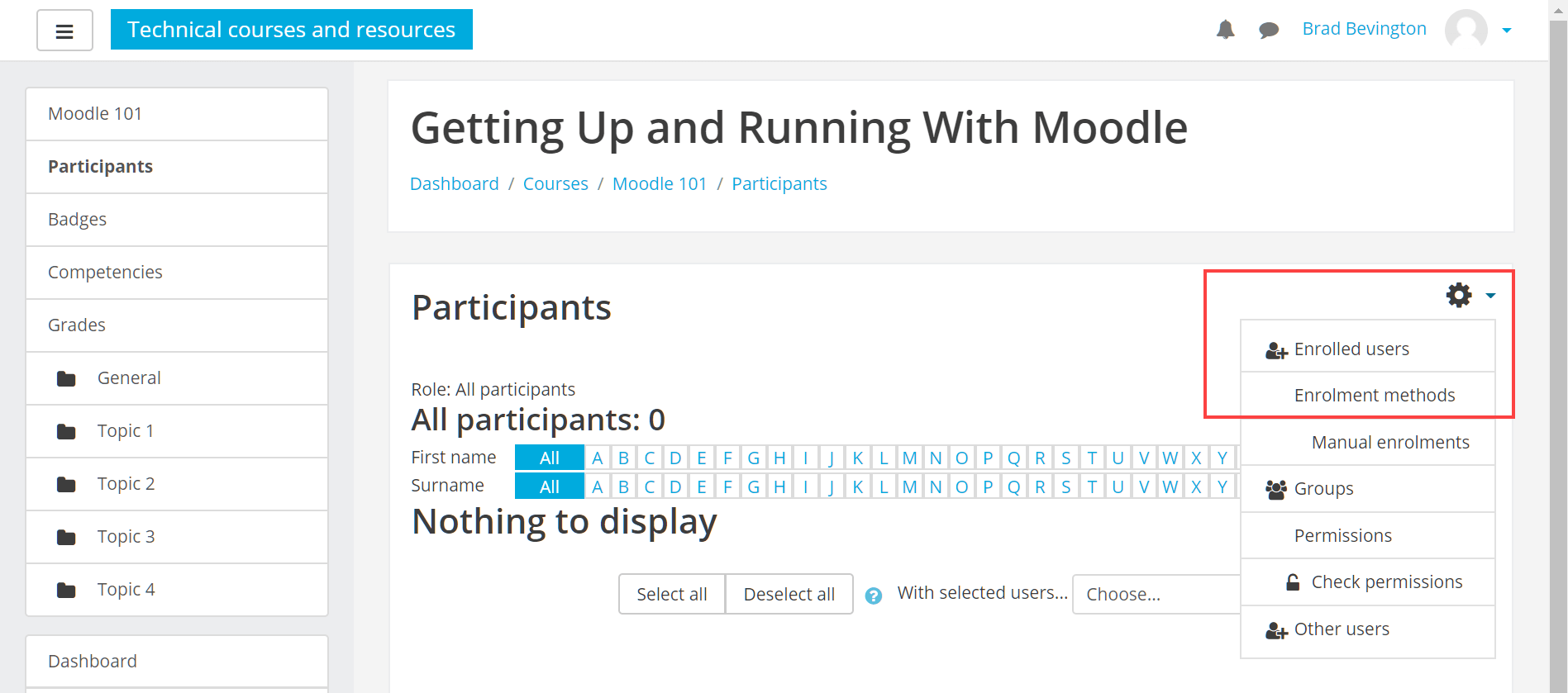Expand the user menu dropdown arrow
The height and width of the screenshot is (693, 1568).
tap(1507, 31)
